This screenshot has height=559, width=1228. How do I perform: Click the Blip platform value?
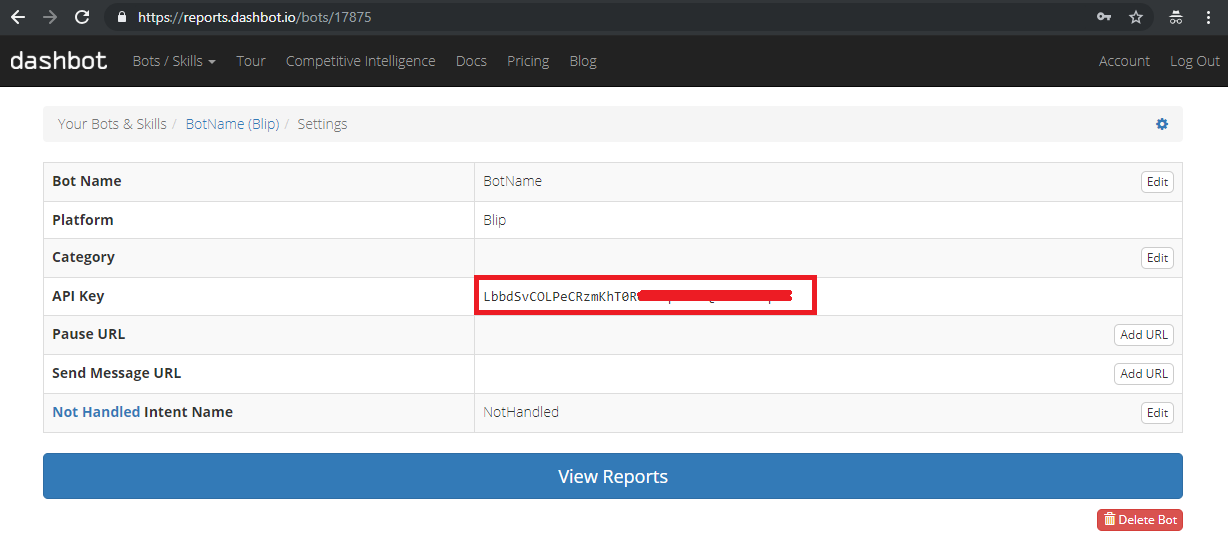[495, 220]
